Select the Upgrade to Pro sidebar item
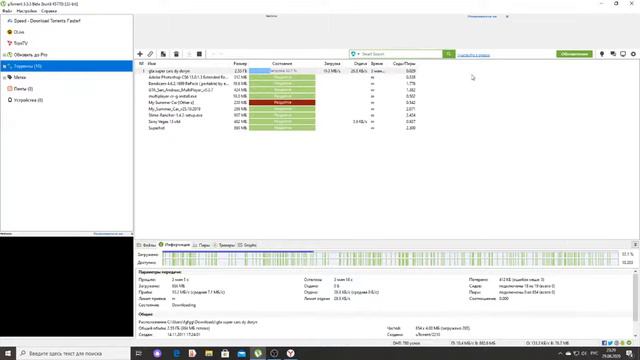640x360 pixels. click(x=30, y=55)
